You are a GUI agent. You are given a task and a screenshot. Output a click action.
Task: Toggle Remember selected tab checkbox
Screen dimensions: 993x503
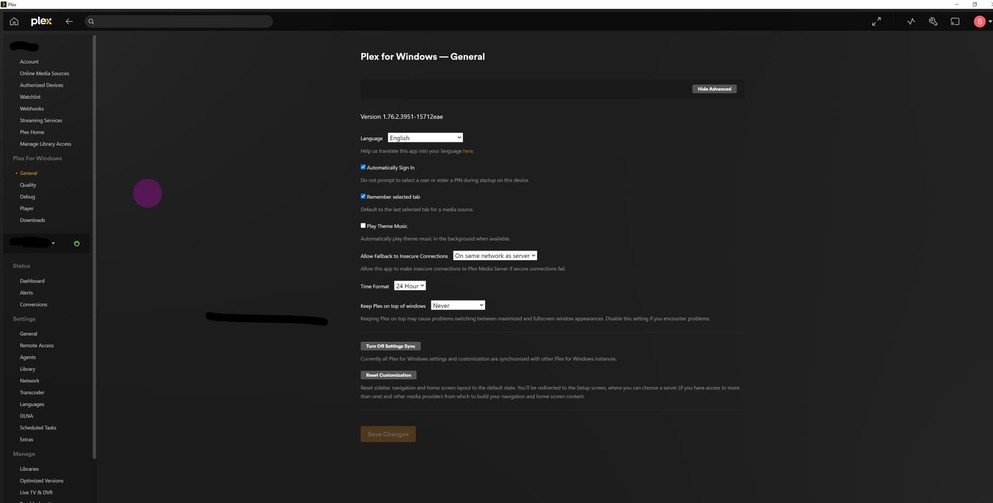coord(363,196)
